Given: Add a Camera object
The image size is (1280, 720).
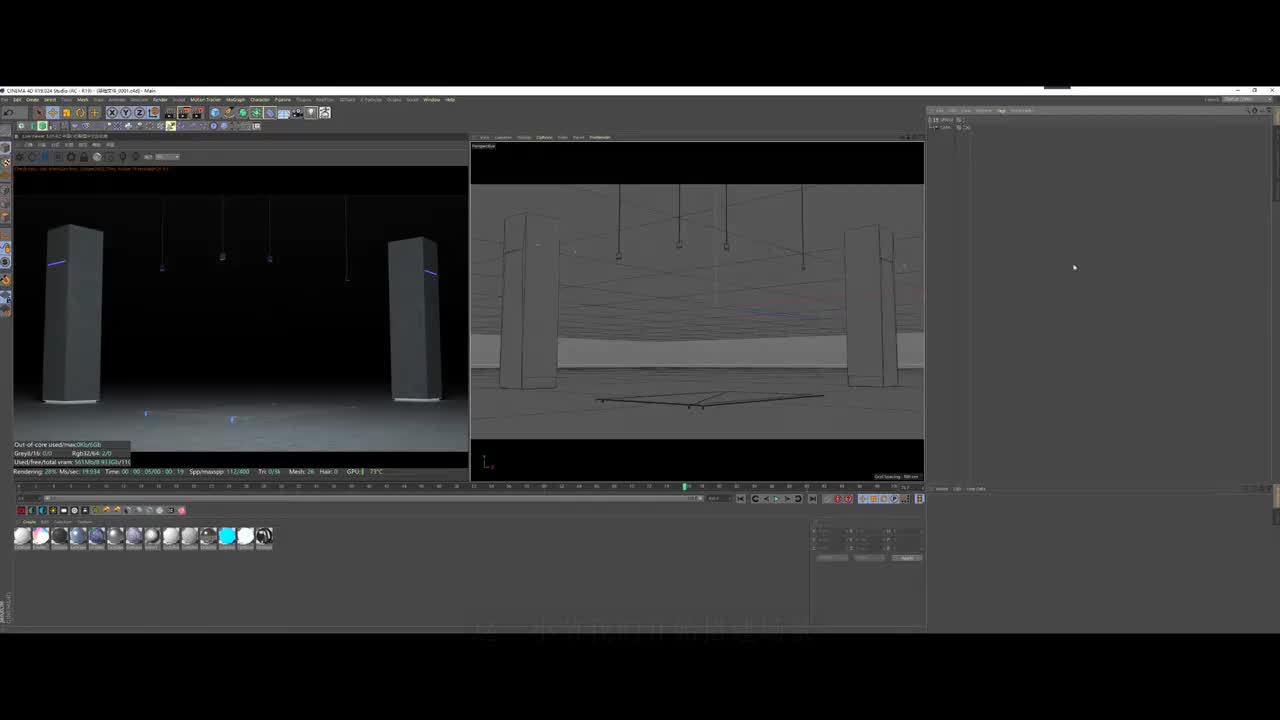Looking at the screenshot, I should [x=299, y=112].
